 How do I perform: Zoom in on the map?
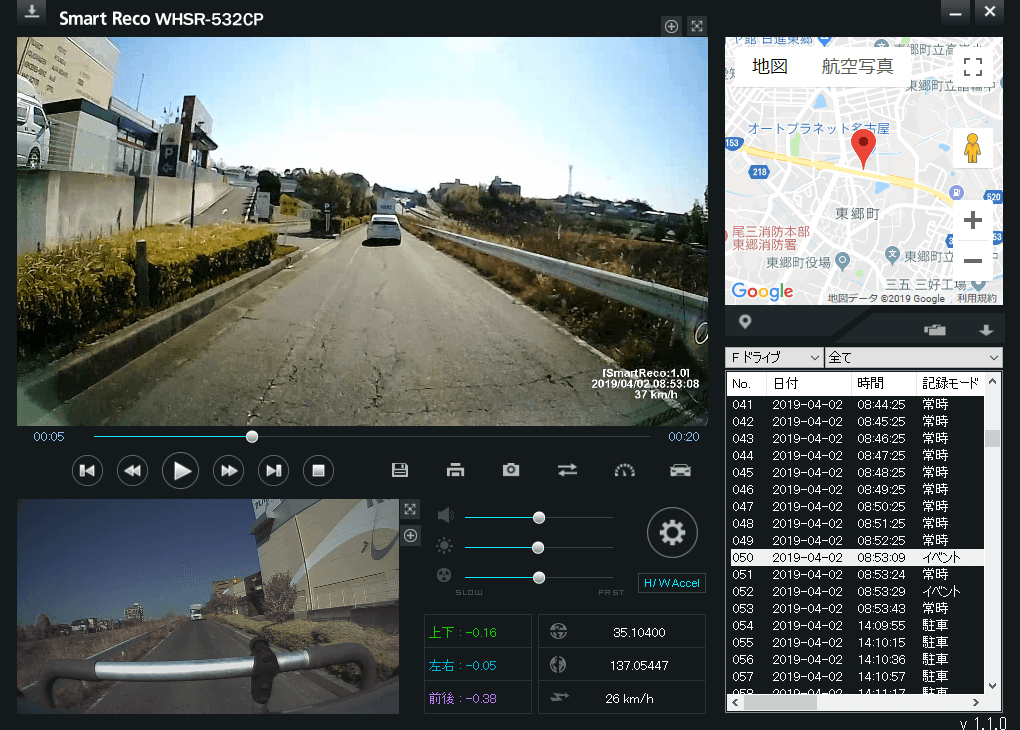[x=972, y=221]
